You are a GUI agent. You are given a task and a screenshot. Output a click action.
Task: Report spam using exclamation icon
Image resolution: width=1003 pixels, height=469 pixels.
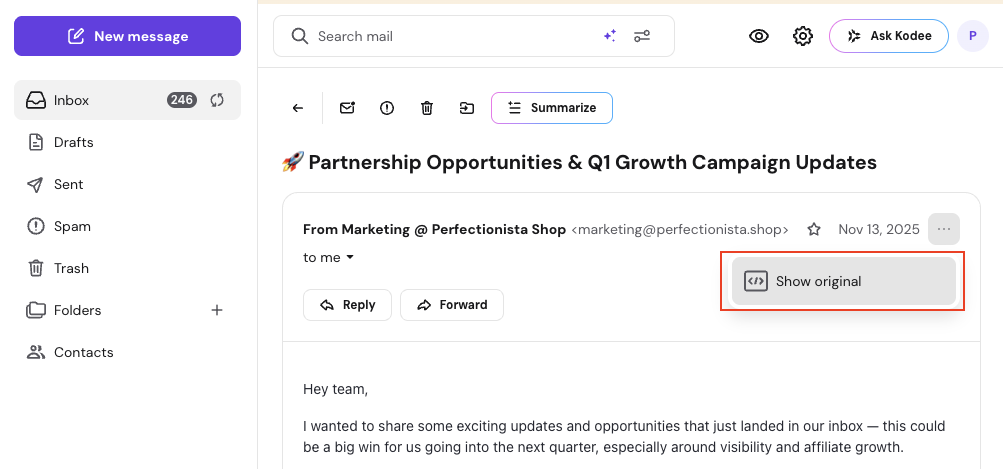(x=387, y=108)
